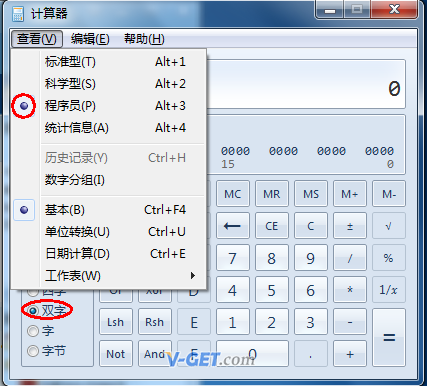Screen dimensions: 427x386
Task: Minimize the 计算器 window
Action: click(x=330, y=9)
